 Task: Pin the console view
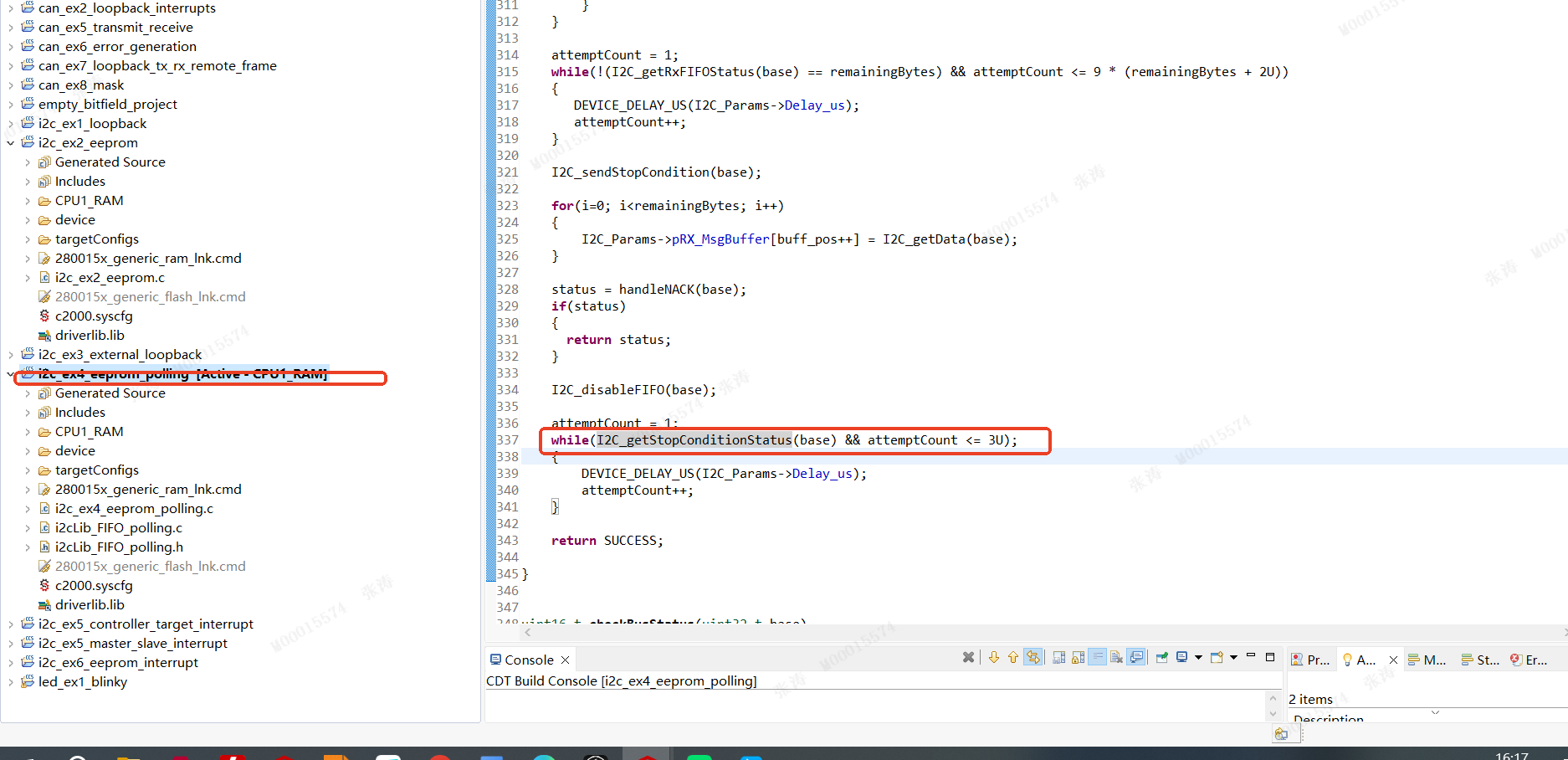click(x=1162, y=657)
